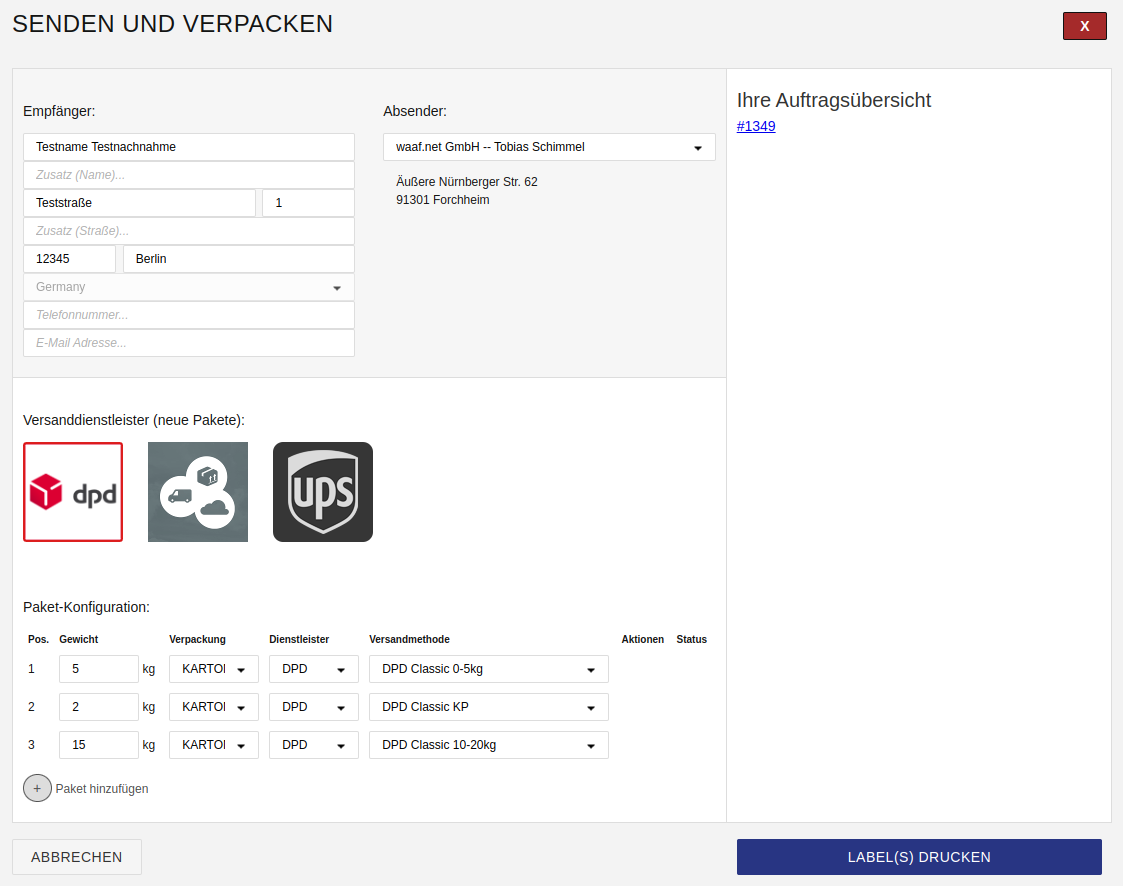
Task: Choose the truck and cloud shipping provider
Action: pos(198,492)
